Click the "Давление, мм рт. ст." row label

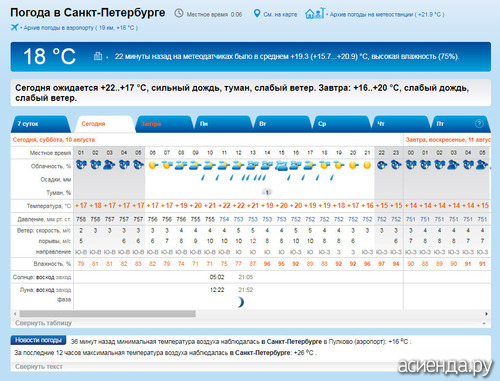44,219
